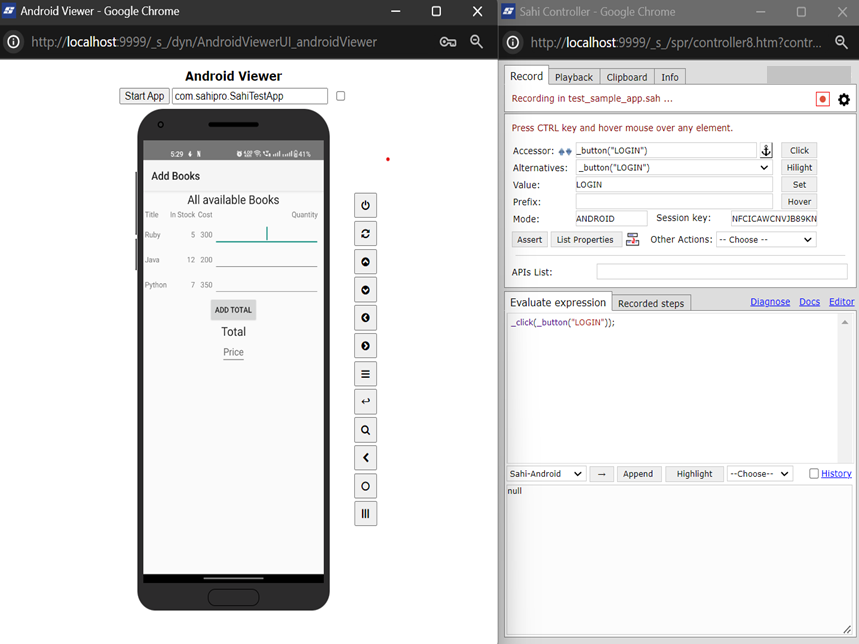This screenshot has height=644, width=859.
Task: Open Sahi Controller settings gear
Action: click(x=844, y=99)
